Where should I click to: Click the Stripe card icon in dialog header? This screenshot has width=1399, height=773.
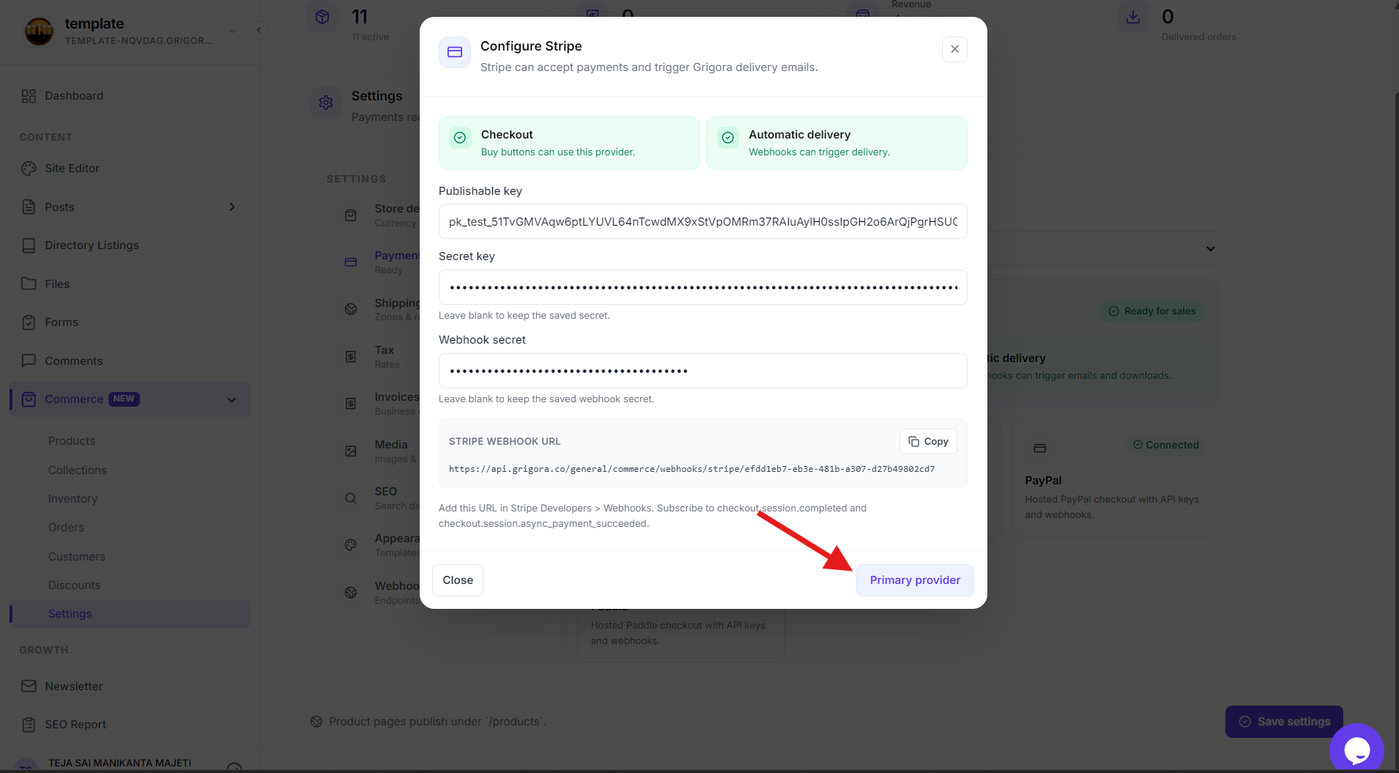(455, 52)
